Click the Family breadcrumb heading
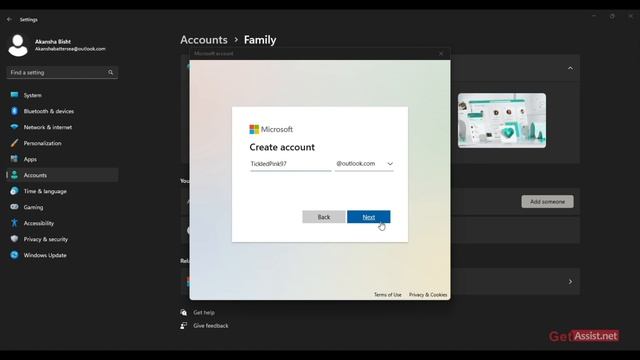The width and height of the screenshot is (640, 360). (260, 40)
